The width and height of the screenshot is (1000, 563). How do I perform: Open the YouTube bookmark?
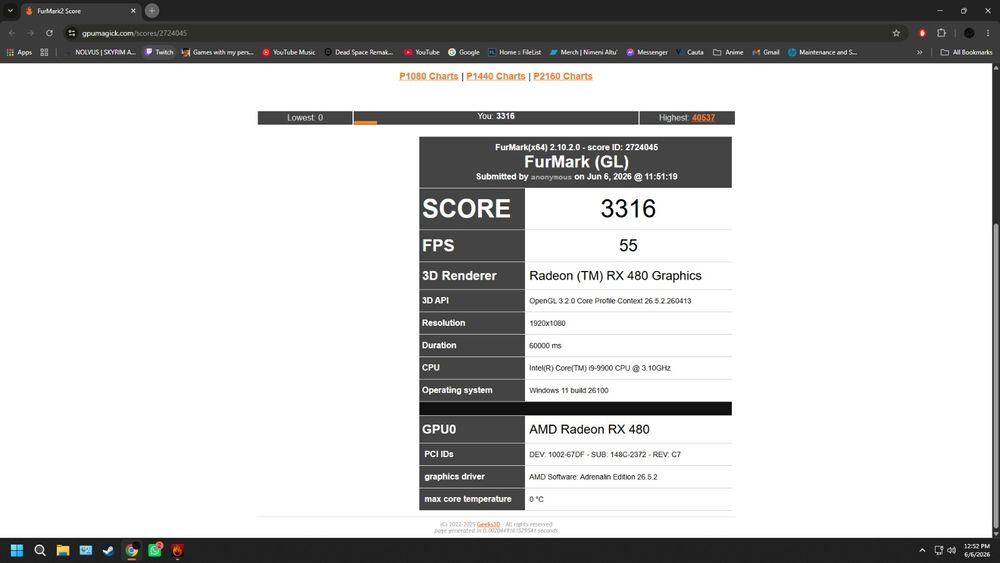pyautogui.click(x=422, y=52)
